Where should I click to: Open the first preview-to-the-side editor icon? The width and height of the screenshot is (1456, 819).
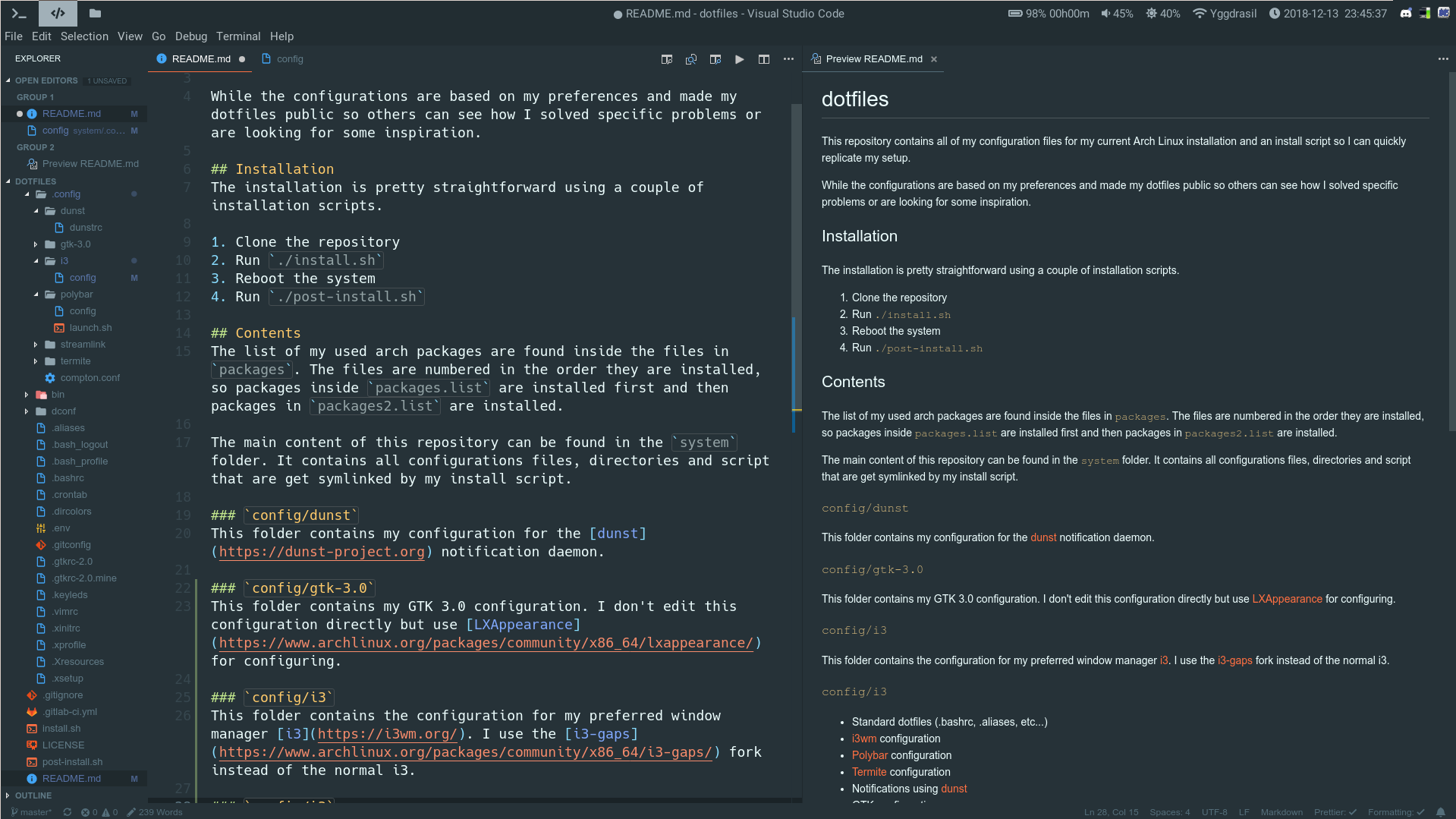tap(667, 59)
